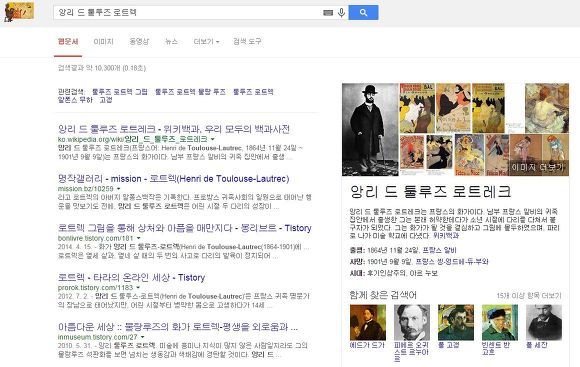Click the black-and-white portrait photo with bowler hat

click(x=370, y=129)
